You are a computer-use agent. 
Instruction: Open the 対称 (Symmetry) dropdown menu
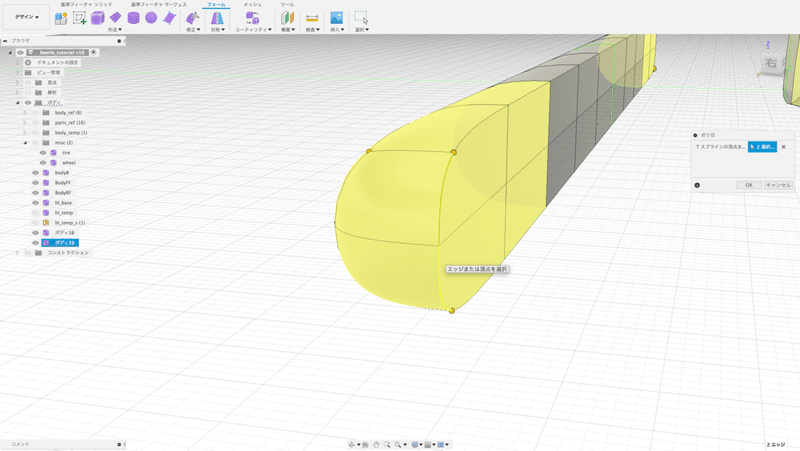218,30
